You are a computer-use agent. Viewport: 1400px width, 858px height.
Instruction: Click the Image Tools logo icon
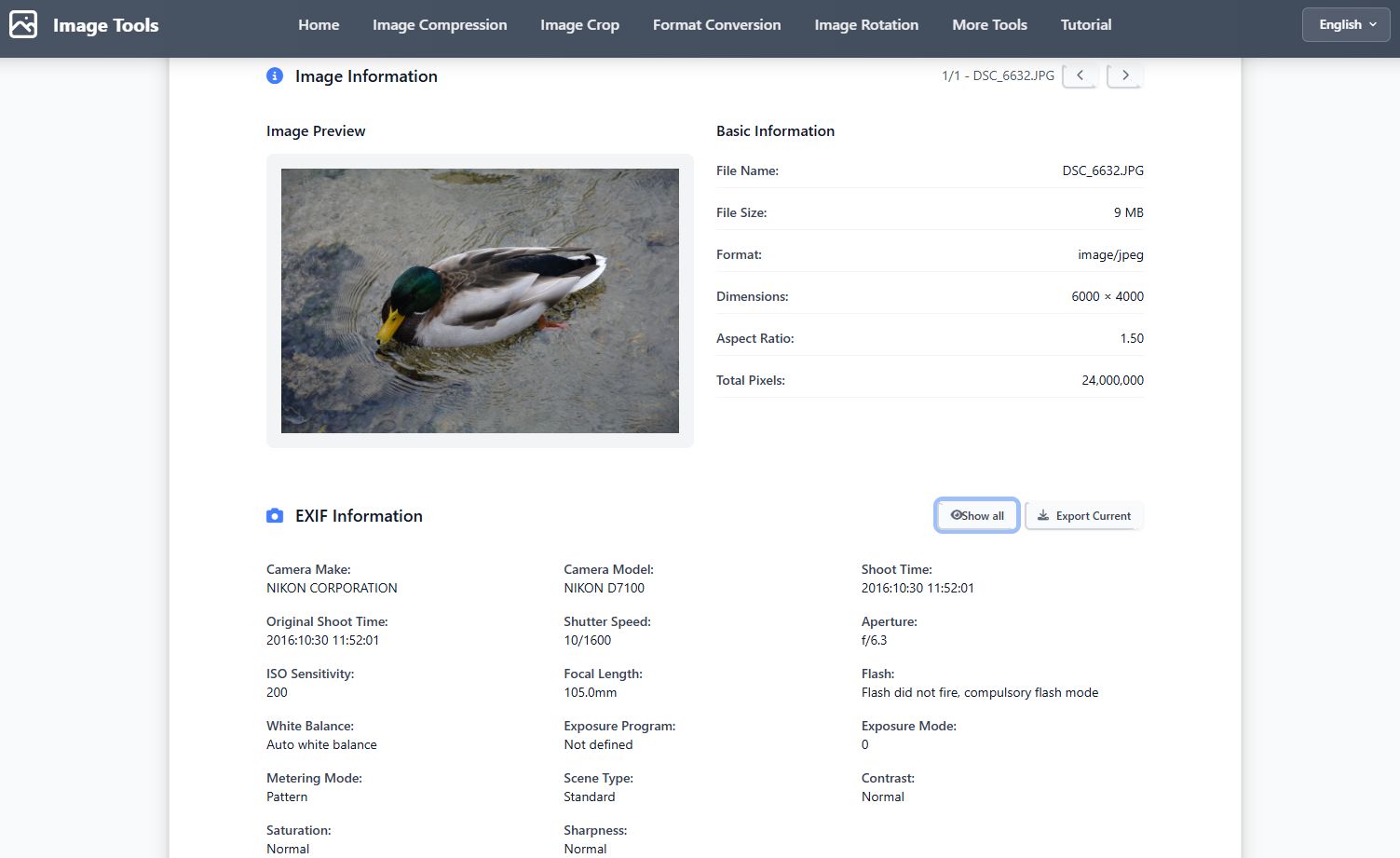23,24
